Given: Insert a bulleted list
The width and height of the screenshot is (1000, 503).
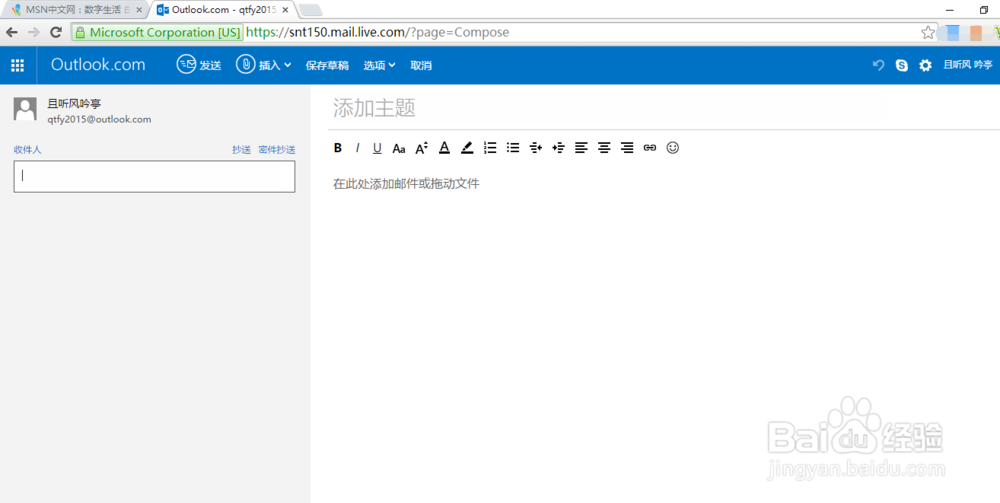Looking at the screenshot, I should tap(513, 148).
